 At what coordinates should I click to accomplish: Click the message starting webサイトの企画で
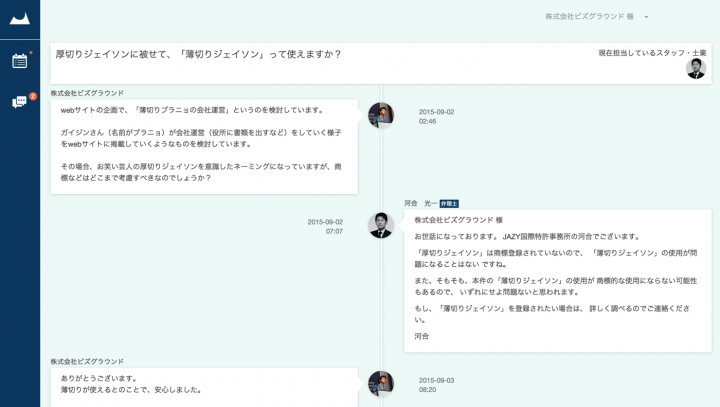pos(204,147)
